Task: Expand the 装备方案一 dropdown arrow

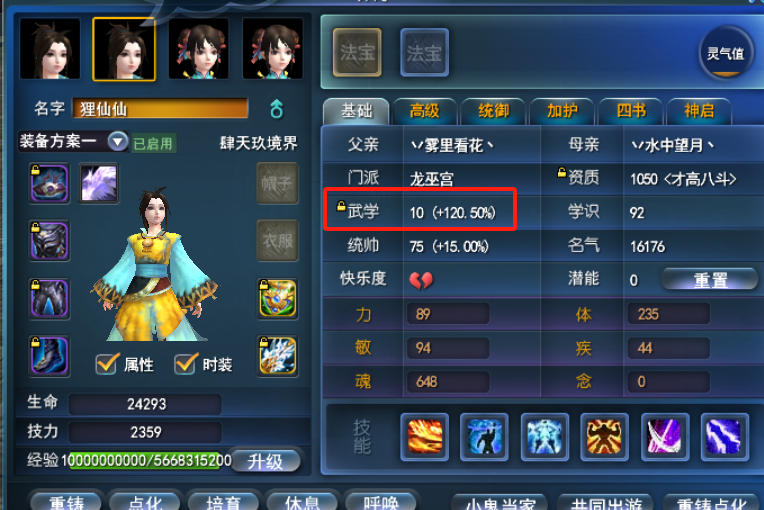Action: [x=117, y=142]
